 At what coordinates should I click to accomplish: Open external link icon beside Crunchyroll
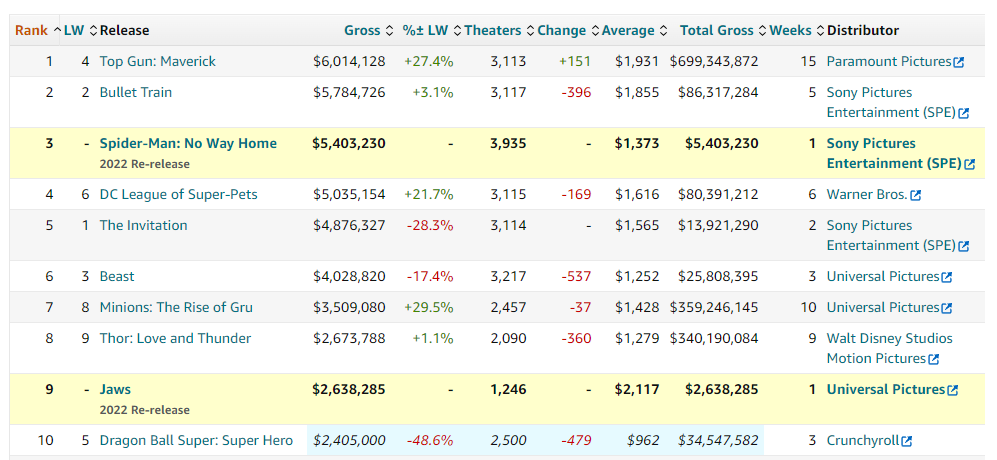907,442
